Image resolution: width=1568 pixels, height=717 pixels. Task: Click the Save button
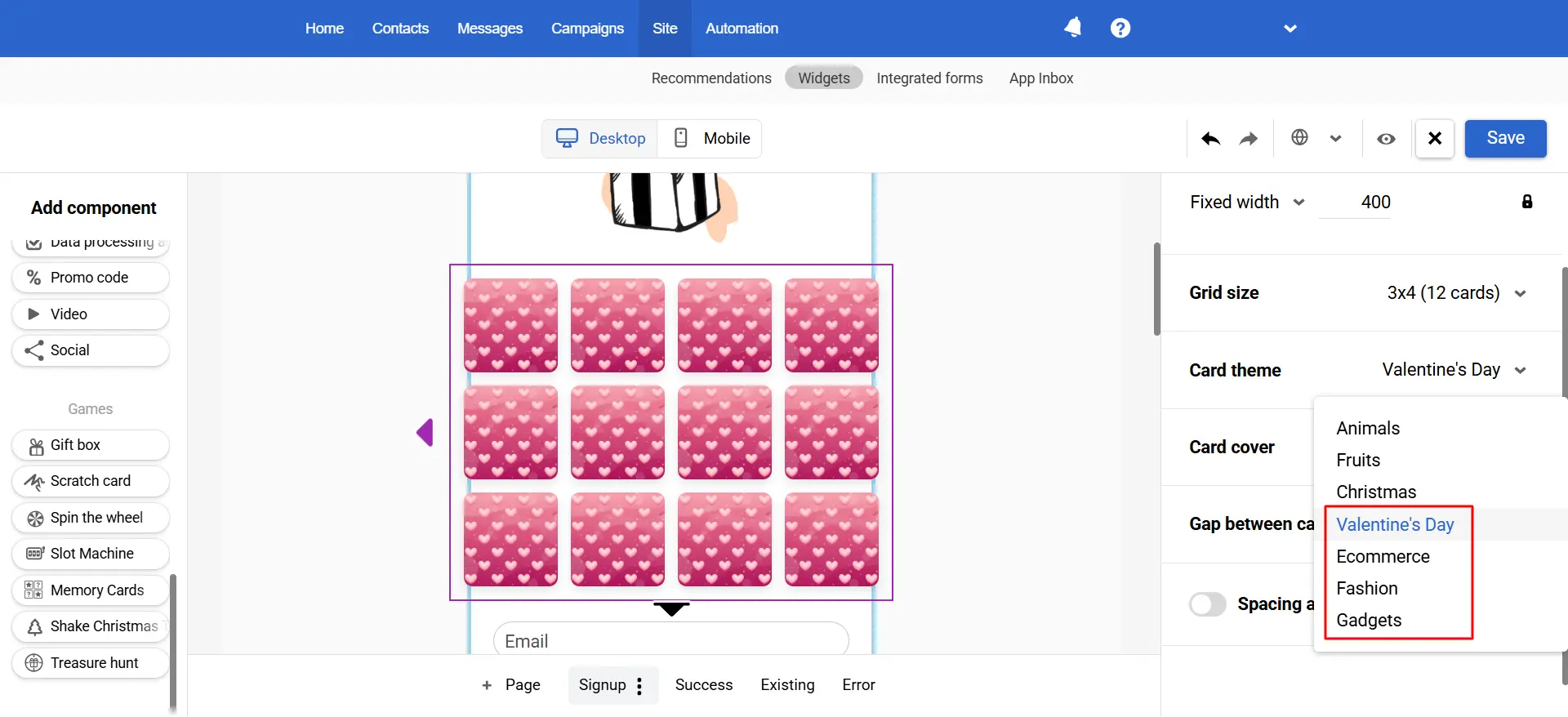click(x=1504, y=138)
